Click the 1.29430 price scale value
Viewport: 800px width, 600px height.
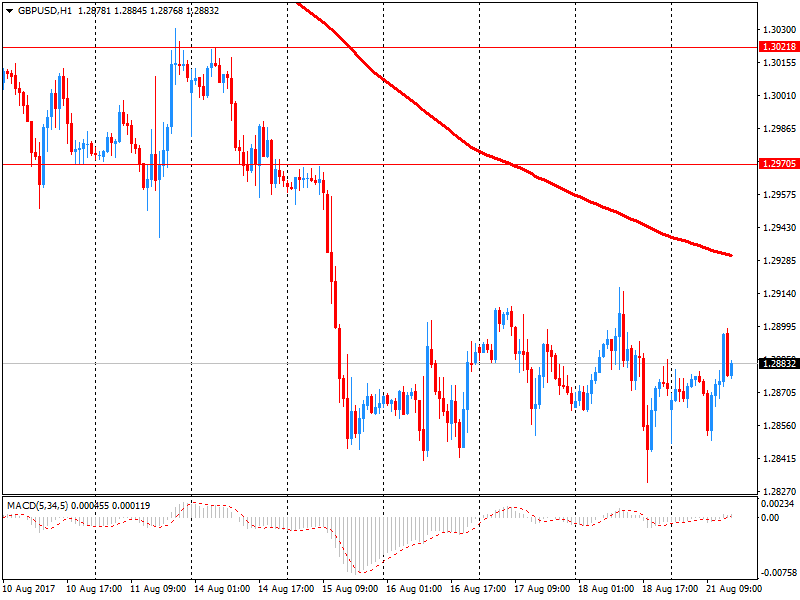coord(779,228)
